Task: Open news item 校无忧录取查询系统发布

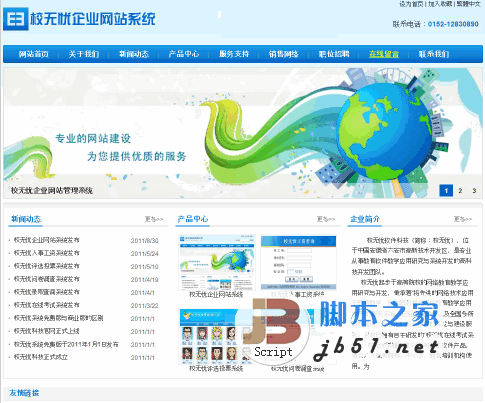Action: tap(47, 292)
